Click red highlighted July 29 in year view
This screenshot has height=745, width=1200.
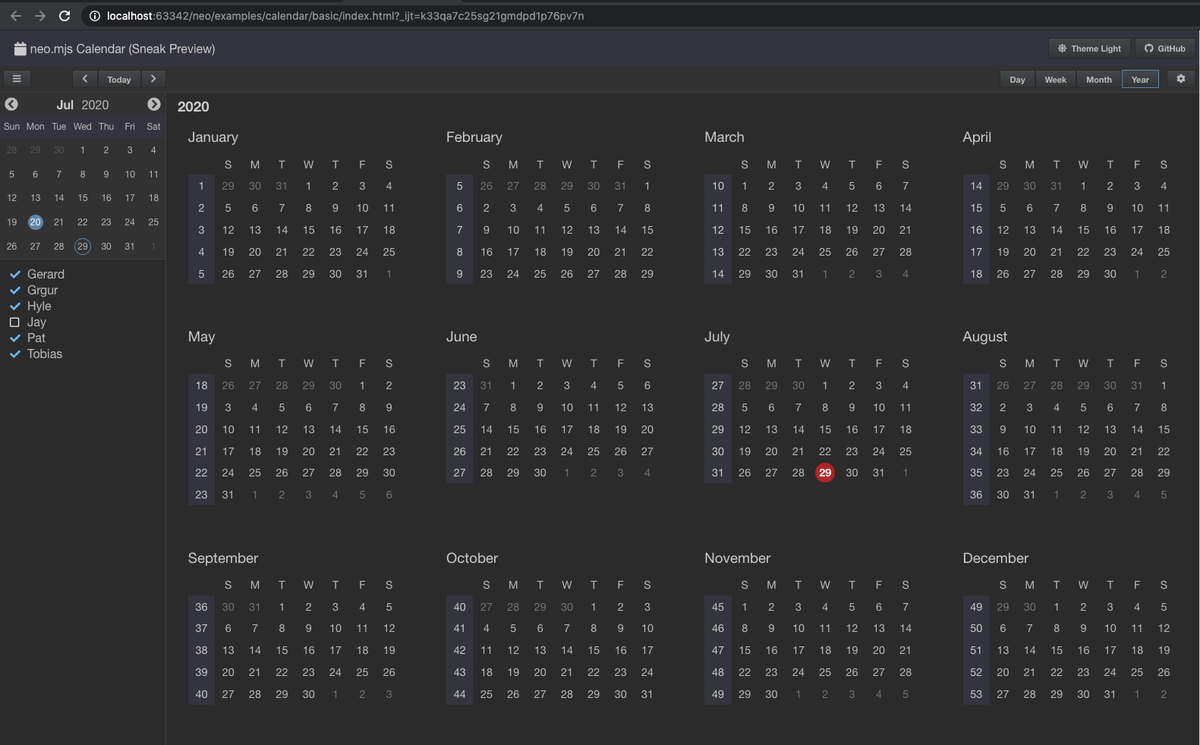pyautogui.click(x=825, y=473)
